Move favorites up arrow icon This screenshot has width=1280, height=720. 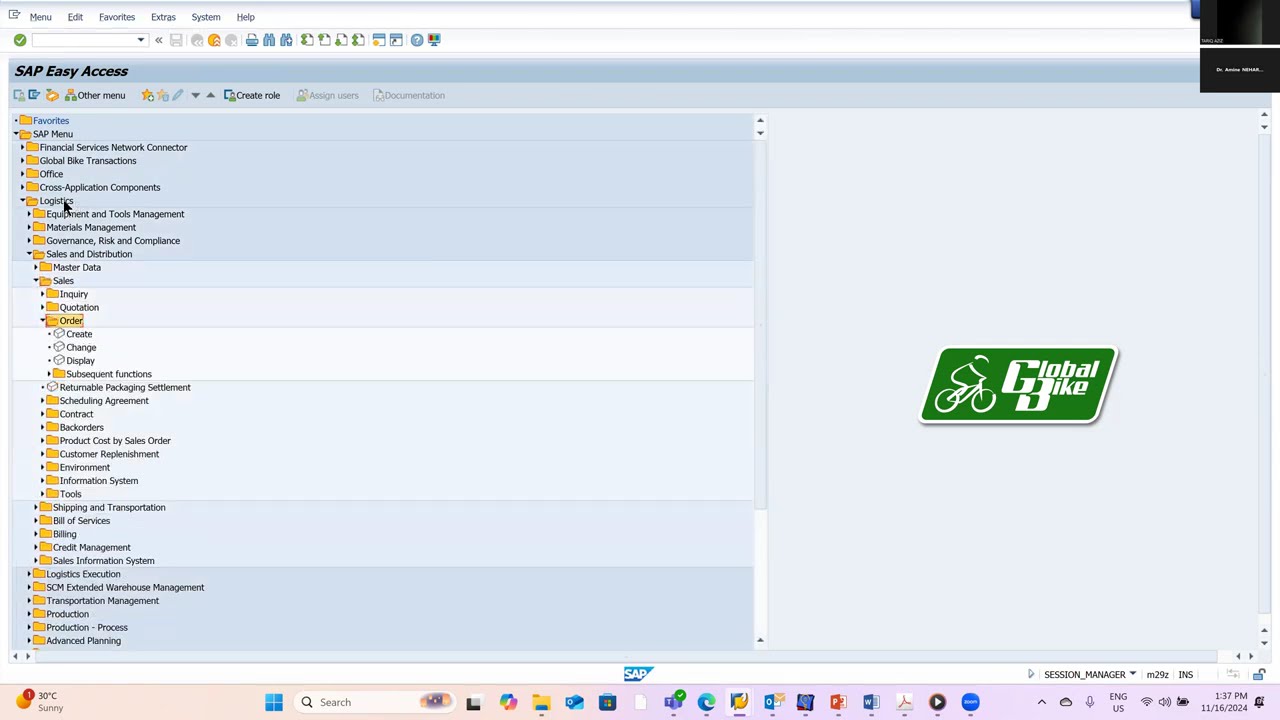pos(210,95)
